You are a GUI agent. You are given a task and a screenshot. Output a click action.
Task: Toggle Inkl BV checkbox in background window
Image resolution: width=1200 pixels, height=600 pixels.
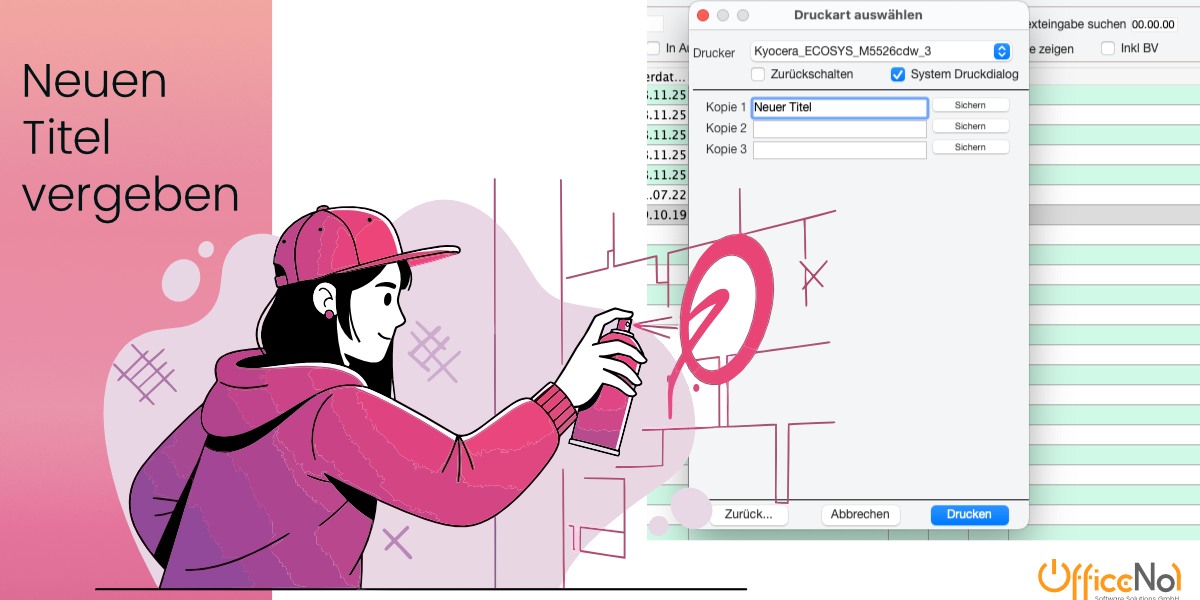(1108, 48)
